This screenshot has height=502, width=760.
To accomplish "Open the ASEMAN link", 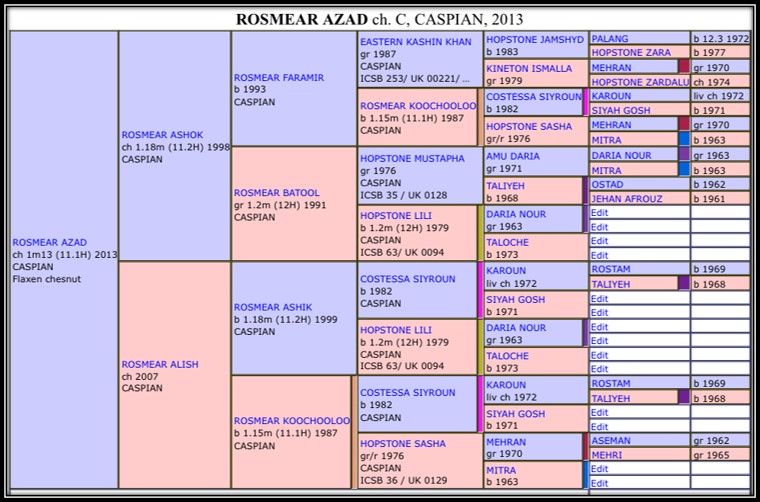I will [611, 441].
